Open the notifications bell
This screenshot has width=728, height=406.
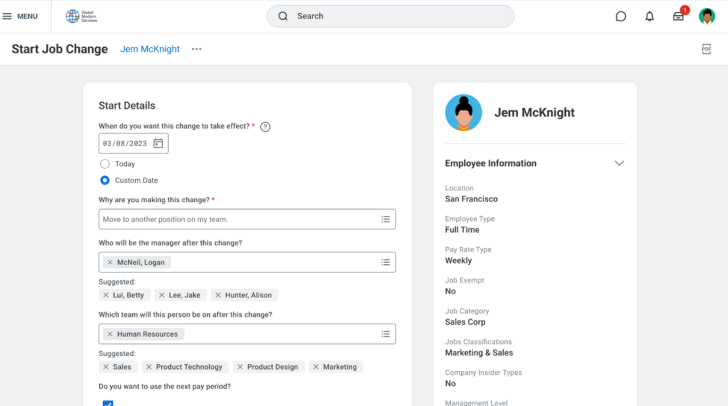(x=649, y=16)
